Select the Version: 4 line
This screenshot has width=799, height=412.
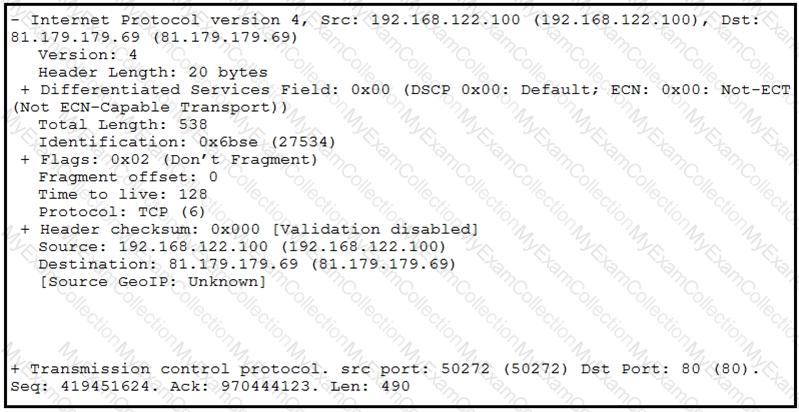pyautogui.click(x=88, y=55)
